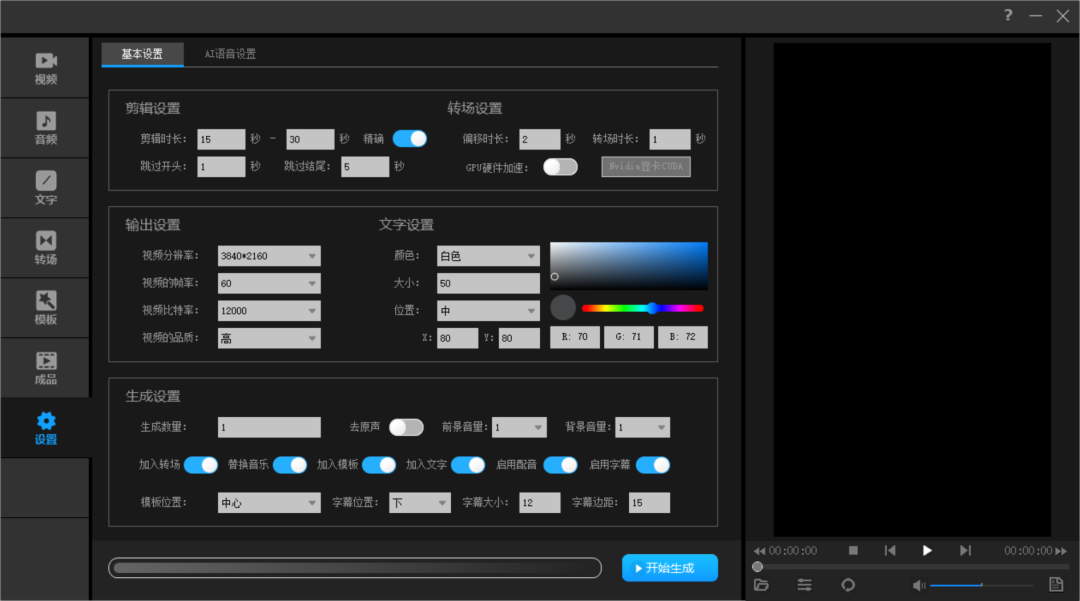Click the hue rainbow slider
This screenshot has height=601, width=1080.
[643, 308]
